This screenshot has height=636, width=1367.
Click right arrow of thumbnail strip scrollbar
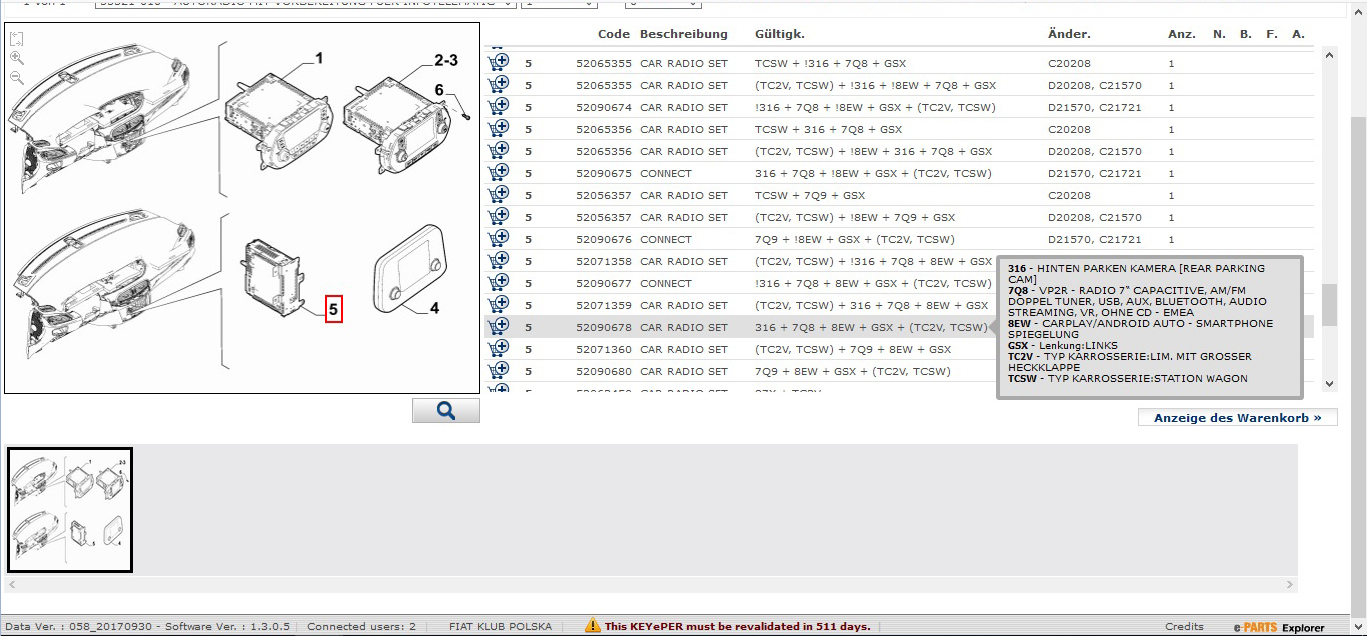point(1290,584)
